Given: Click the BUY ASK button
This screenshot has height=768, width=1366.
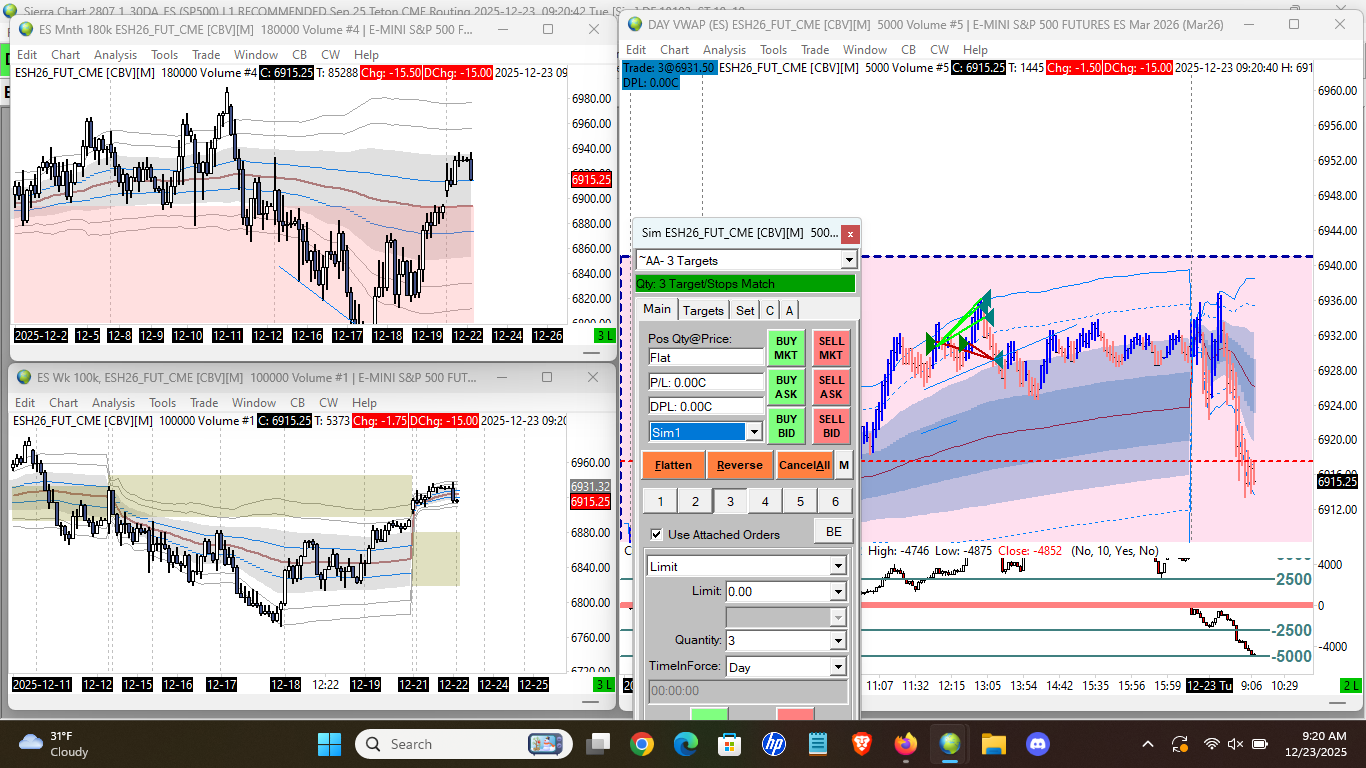Looking at the screenshot, I should [x=786, y=387].
